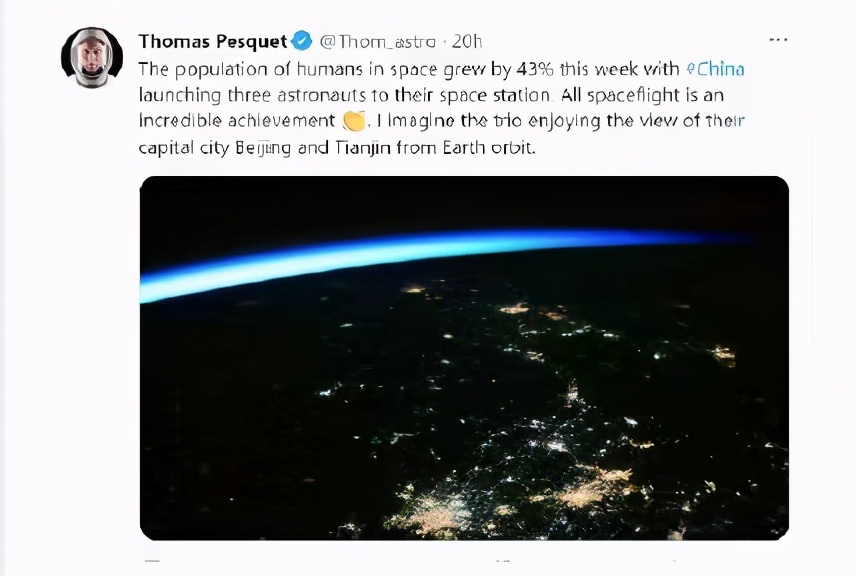Open the #China hashtag link
The image size is (856, 576).
coord(716,69)
